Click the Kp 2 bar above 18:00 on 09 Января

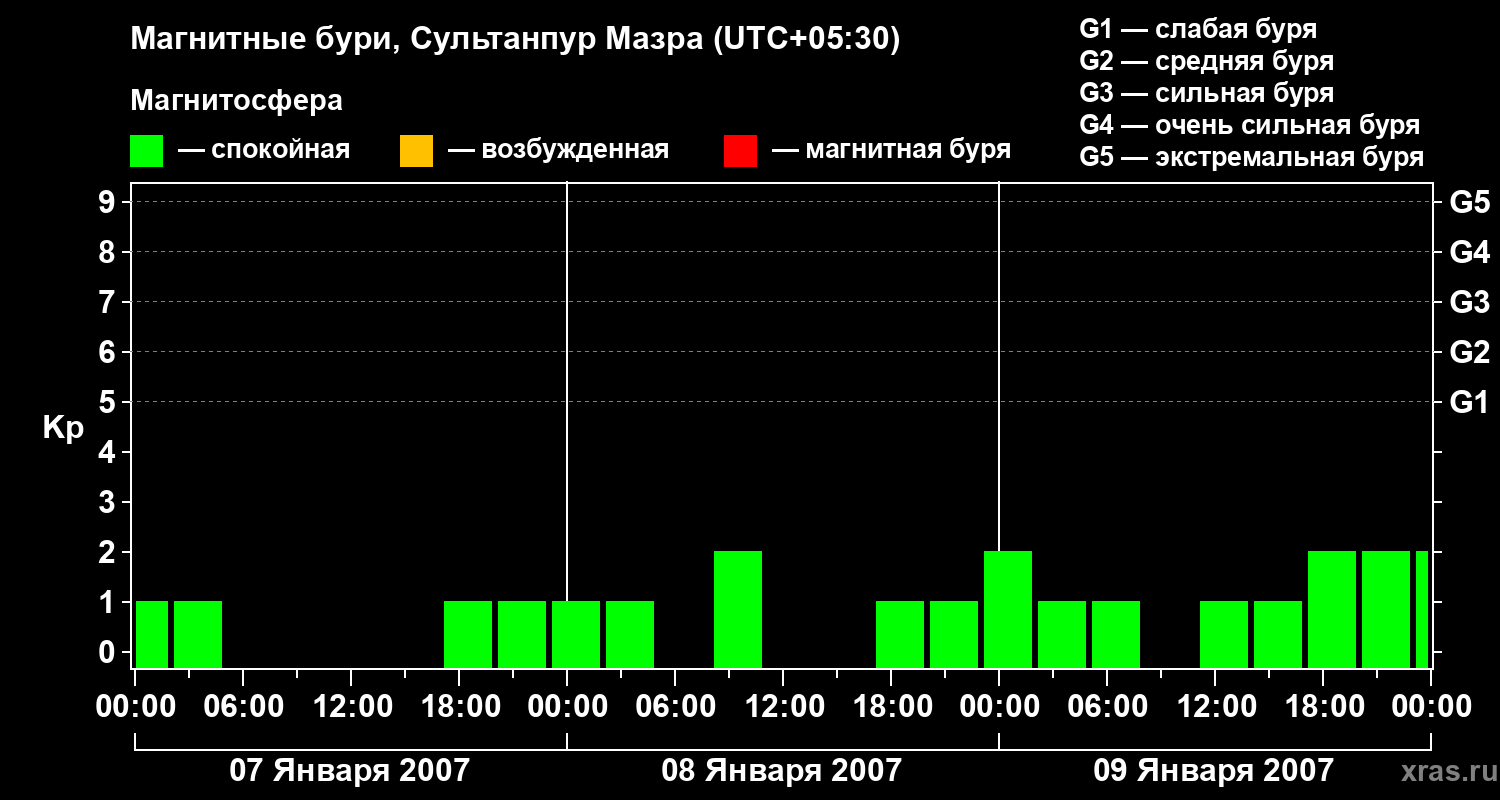coord(1332,609)
